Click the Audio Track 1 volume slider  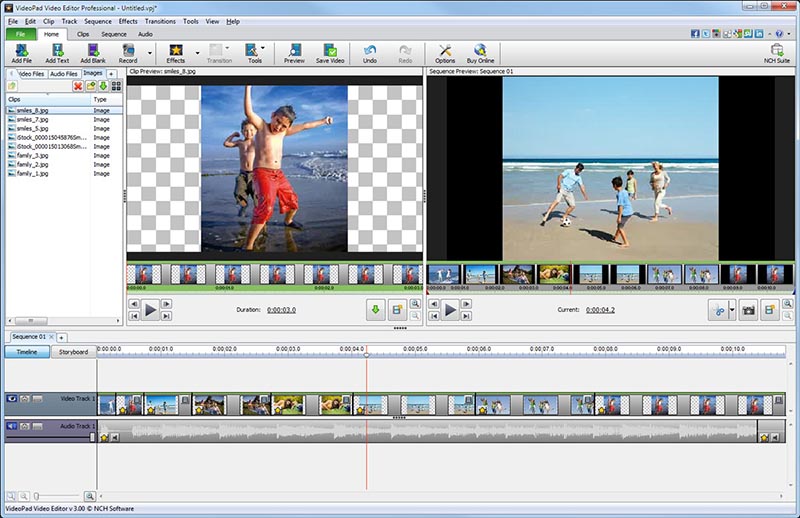93,436
